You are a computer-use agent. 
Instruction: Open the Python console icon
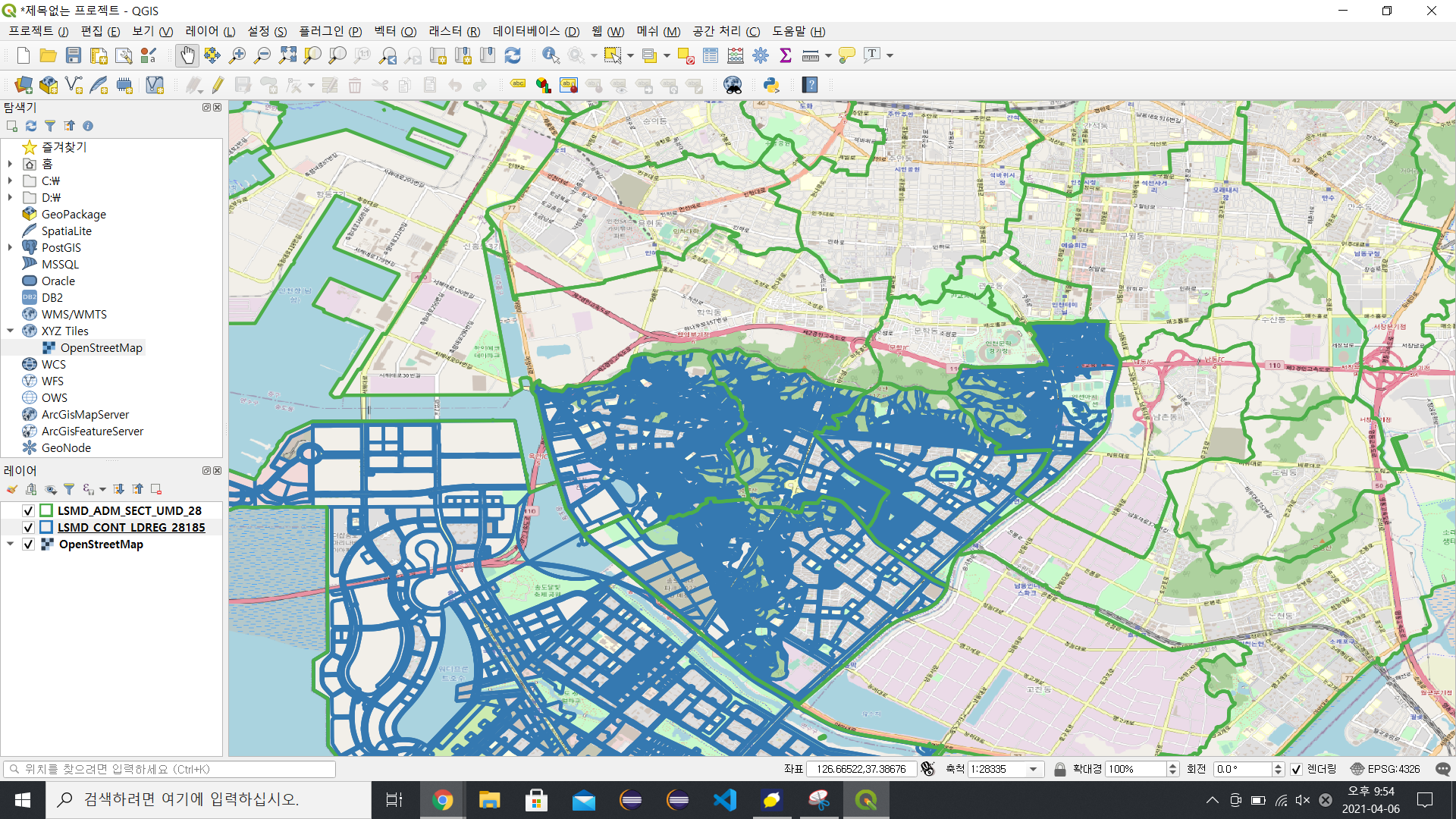771,85
